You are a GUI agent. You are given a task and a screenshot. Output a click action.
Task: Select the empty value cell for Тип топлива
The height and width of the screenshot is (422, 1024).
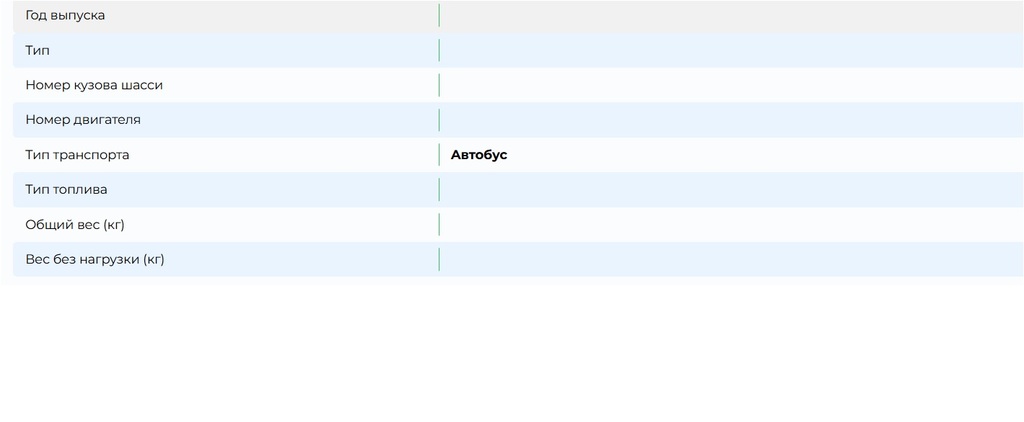(730, 190)
